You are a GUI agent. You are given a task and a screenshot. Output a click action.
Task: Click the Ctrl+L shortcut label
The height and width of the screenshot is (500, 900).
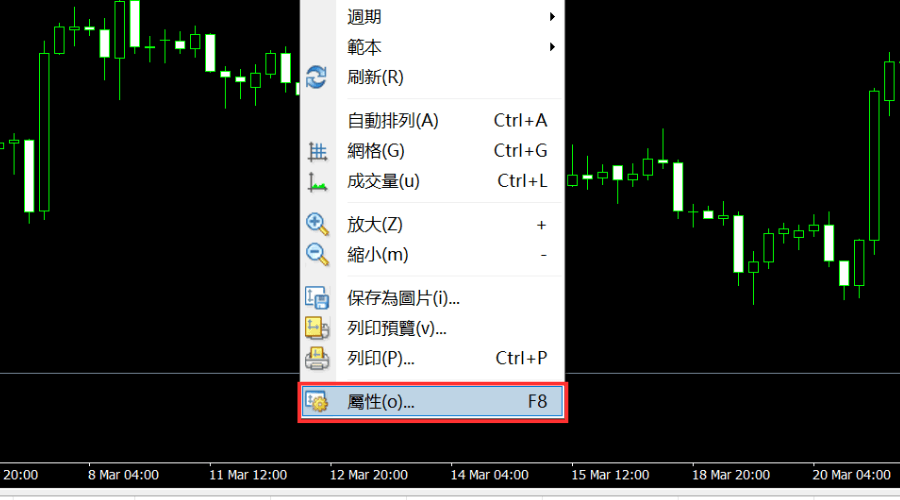click(522, 181)
